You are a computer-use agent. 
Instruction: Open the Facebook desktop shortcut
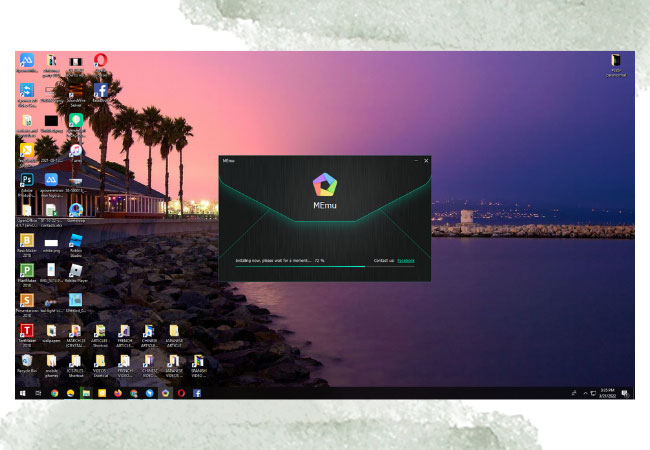click(101, 90)
